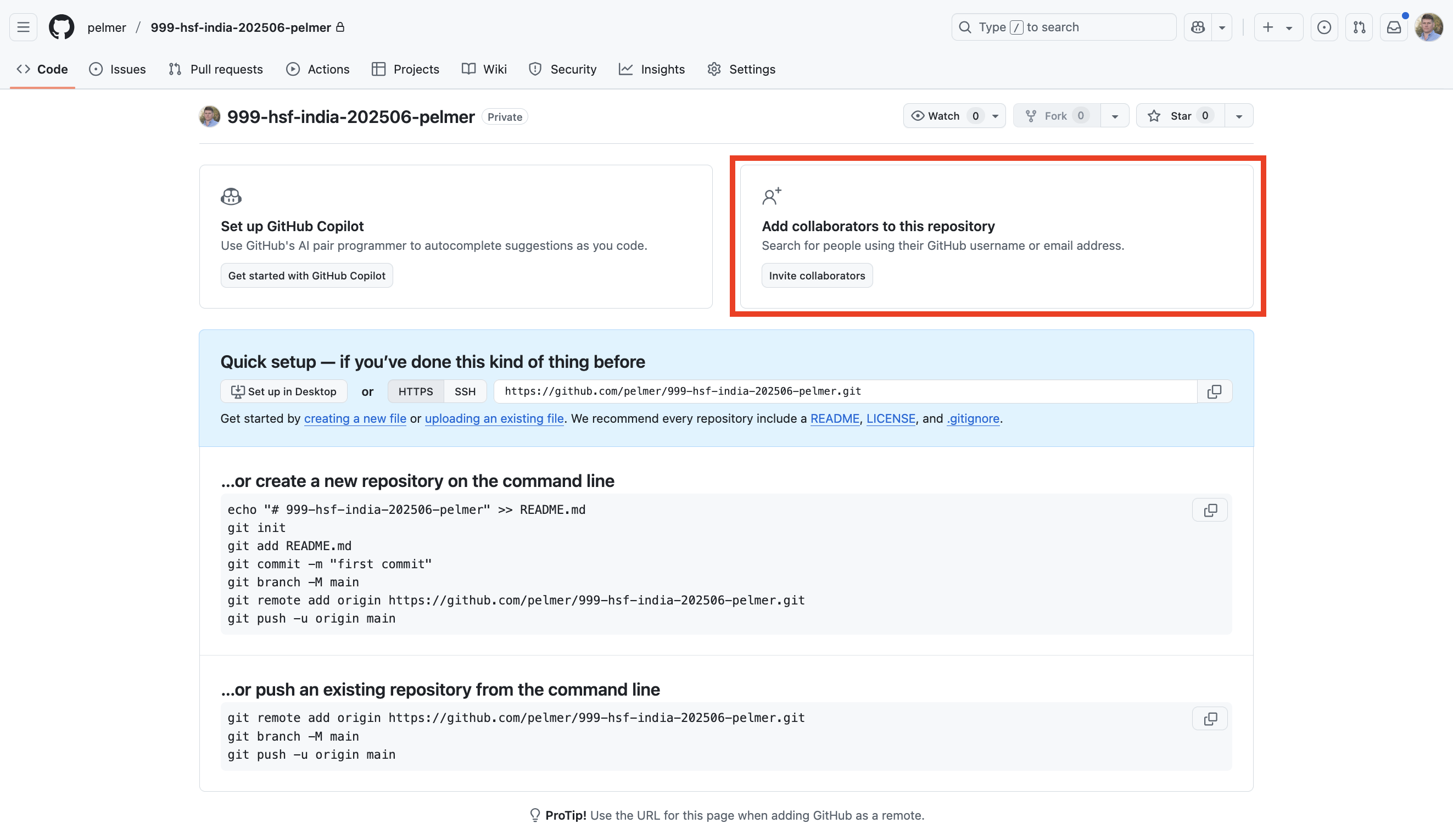Open the uploading an existing file link

(x=494, y=418)
